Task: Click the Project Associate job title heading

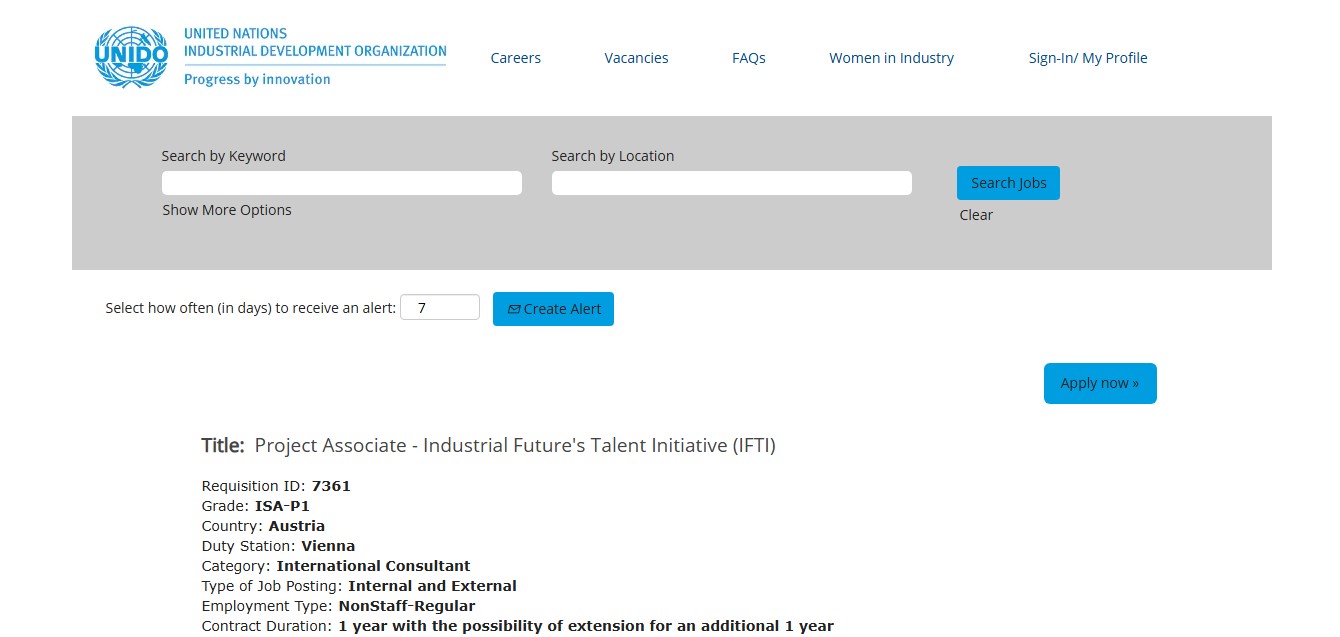Action: [514, 446]
